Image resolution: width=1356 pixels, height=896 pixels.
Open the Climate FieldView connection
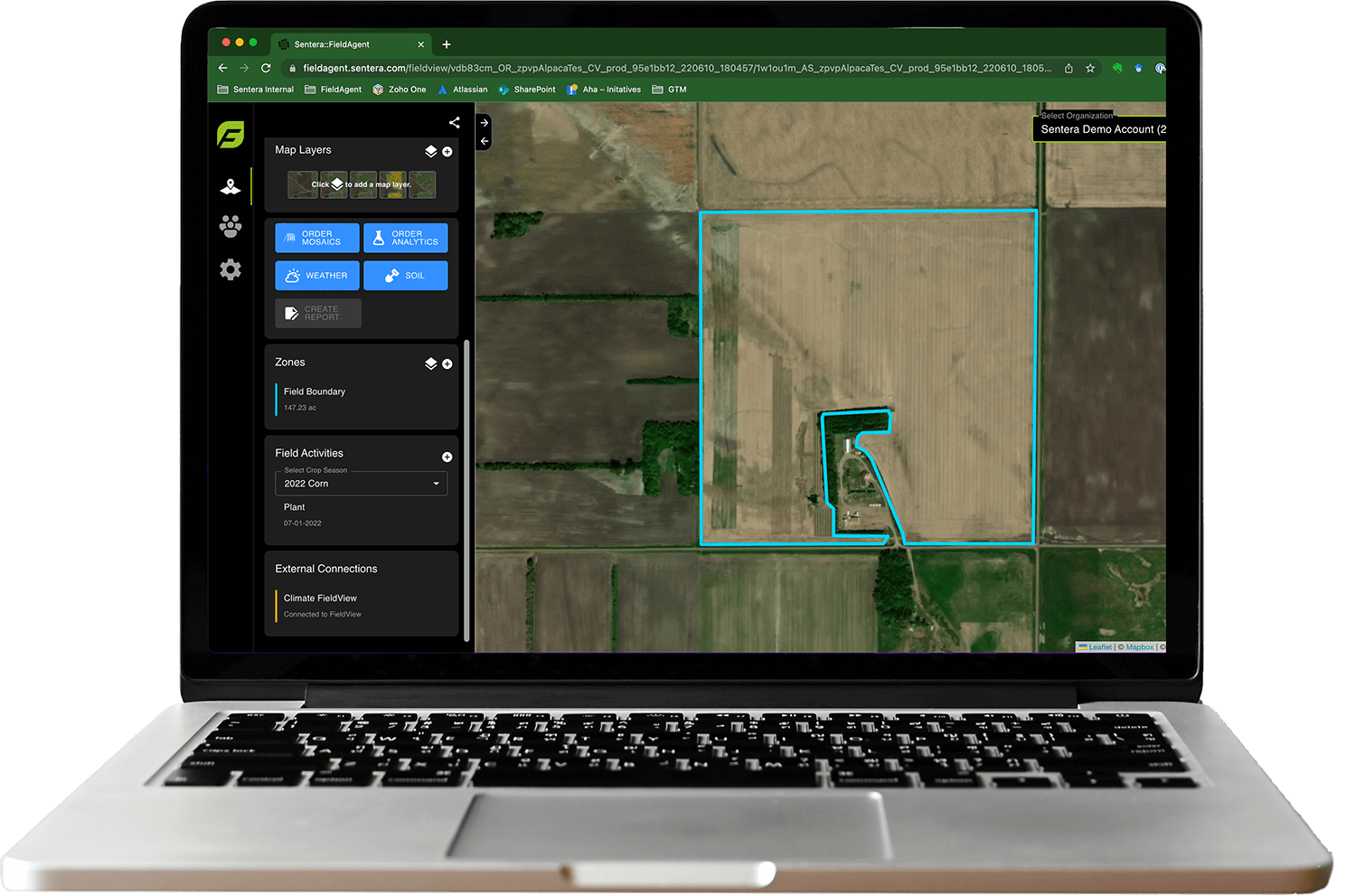320,599
